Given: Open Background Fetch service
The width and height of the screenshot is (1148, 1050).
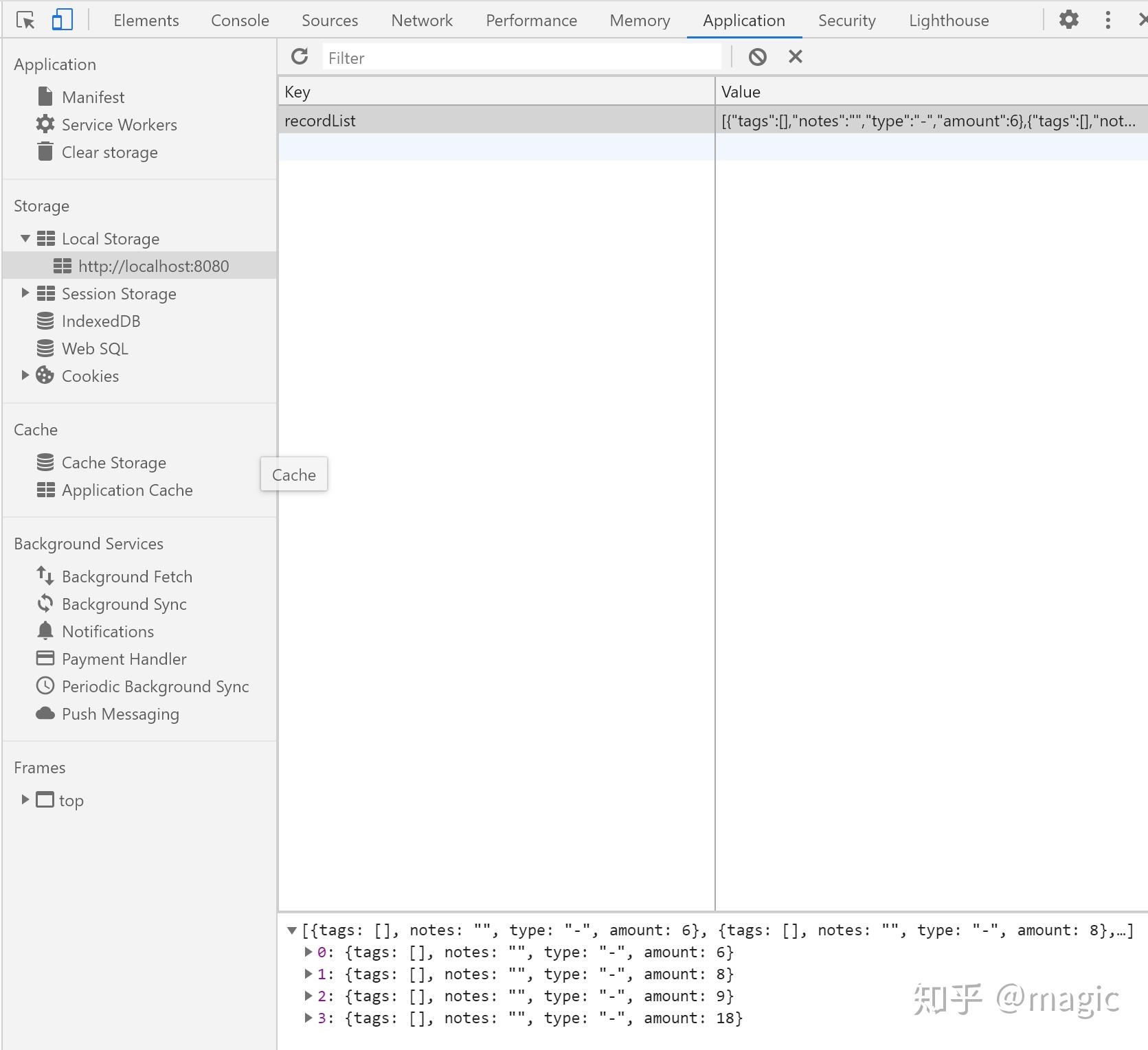Looking at the screenshot, I should tap(126, 576).
